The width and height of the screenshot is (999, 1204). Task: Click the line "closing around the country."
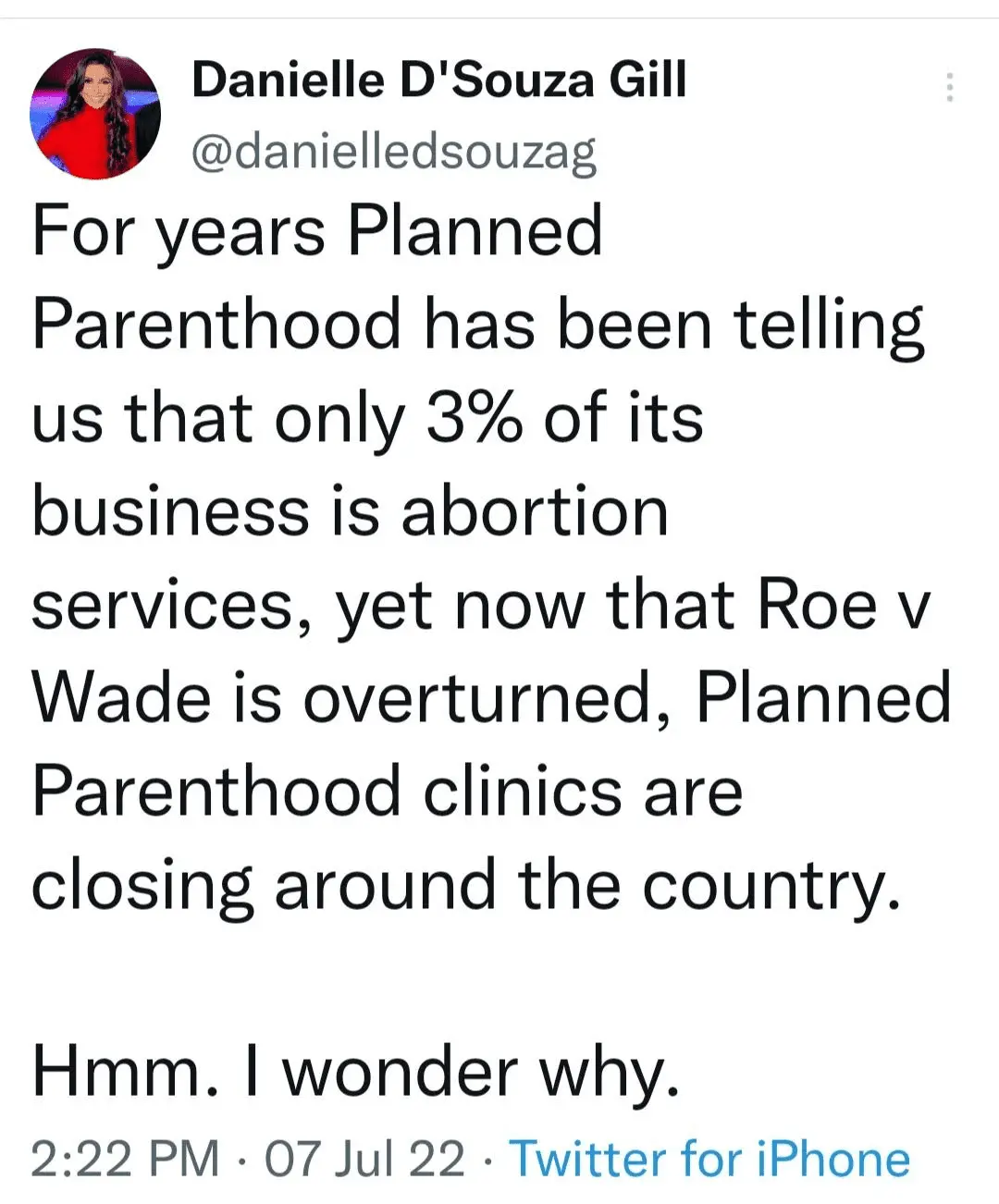pos(466,886)
